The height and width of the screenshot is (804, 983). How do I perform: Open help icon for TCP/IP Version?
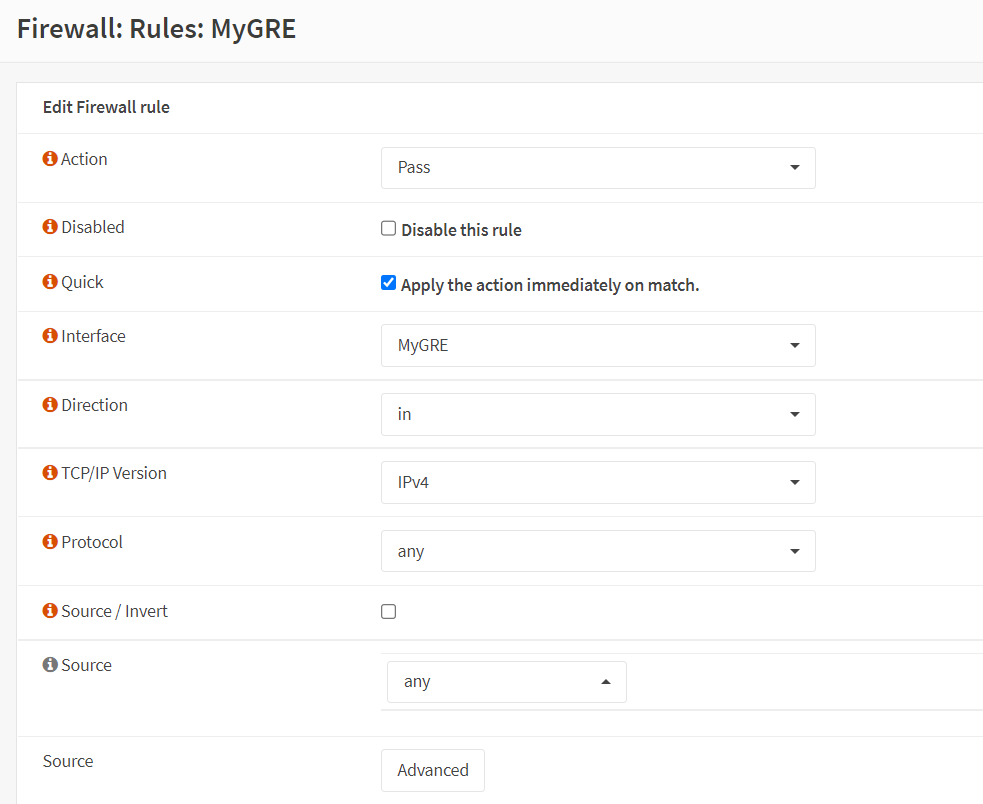point(50,472)
